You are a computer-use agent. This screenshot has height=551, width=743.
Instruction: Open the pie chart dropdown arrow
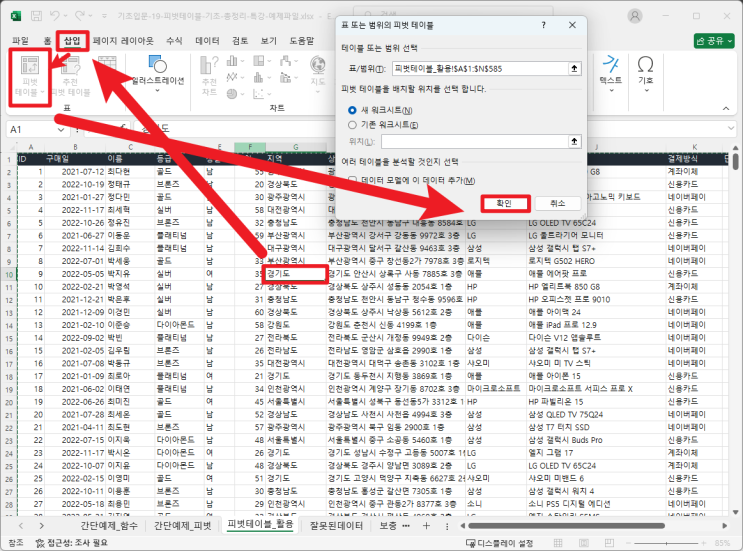(x=242, y=94)
